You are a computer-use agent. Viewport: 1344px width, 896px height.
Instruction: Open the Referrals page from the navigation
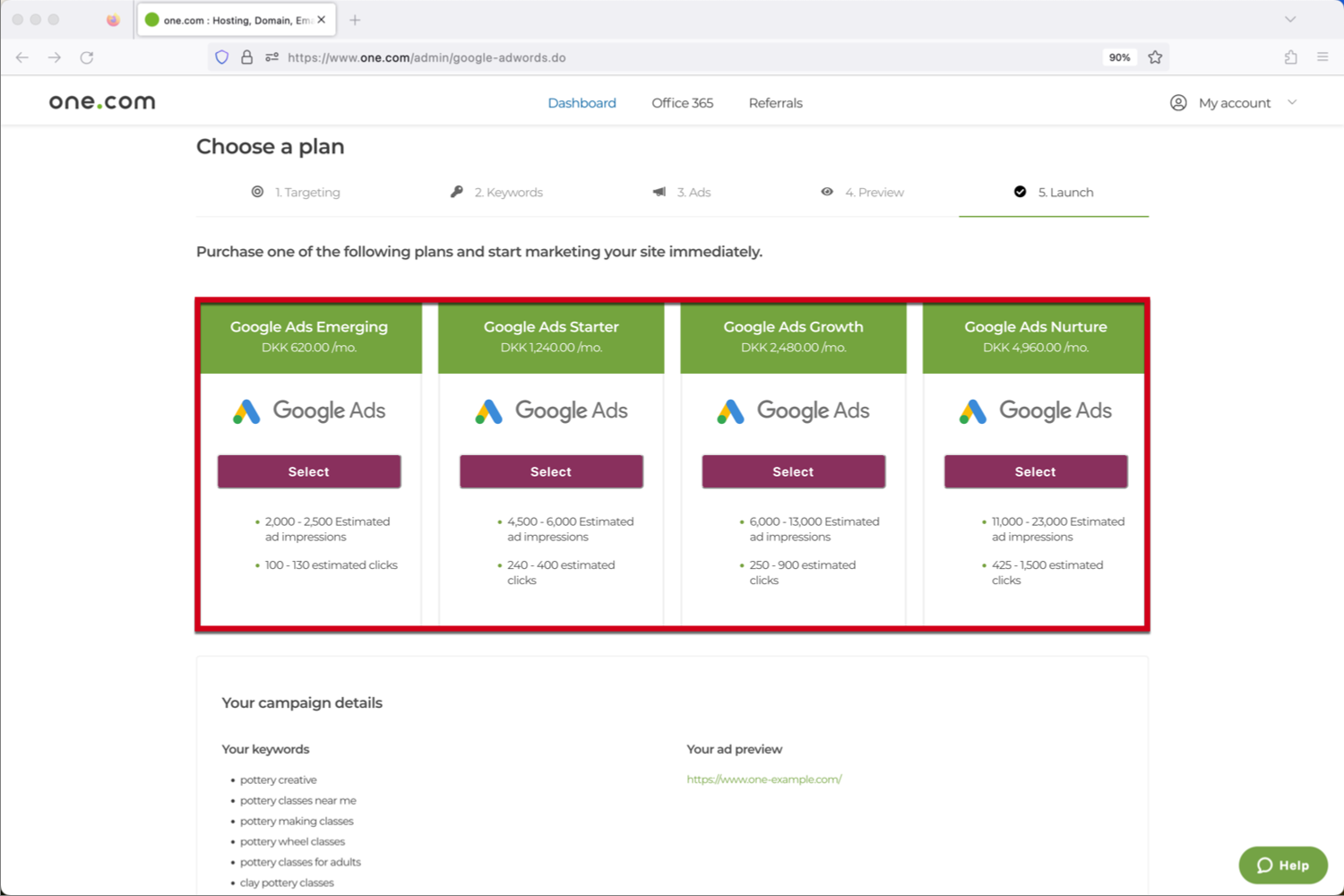(x=774, y=102)
